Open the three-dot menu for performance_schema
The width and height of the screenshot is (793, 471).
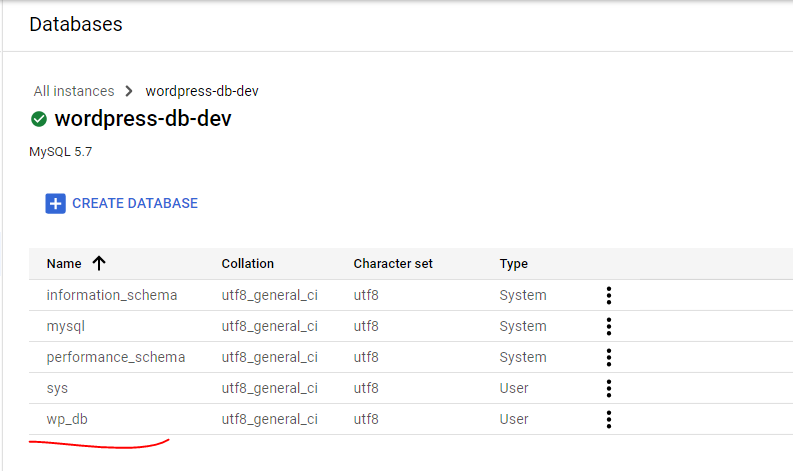click(609, 357)
